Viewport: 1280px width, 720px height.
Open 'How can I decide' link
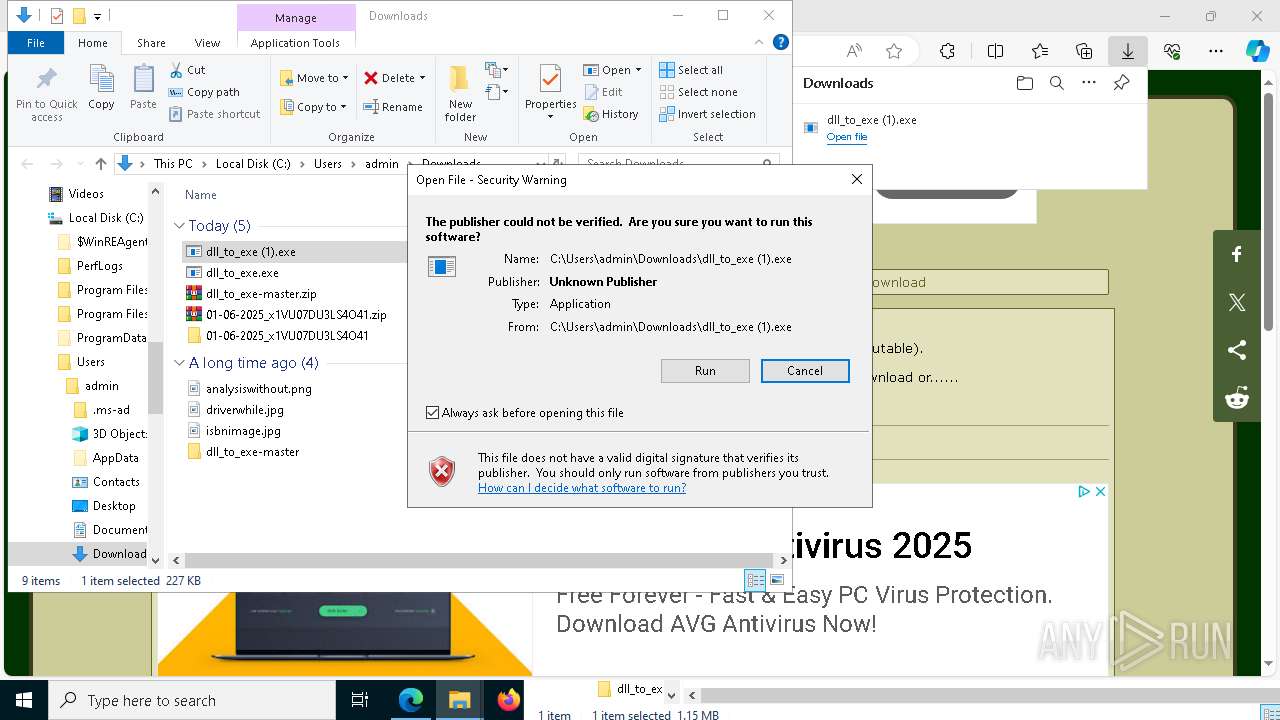(582, 488)
